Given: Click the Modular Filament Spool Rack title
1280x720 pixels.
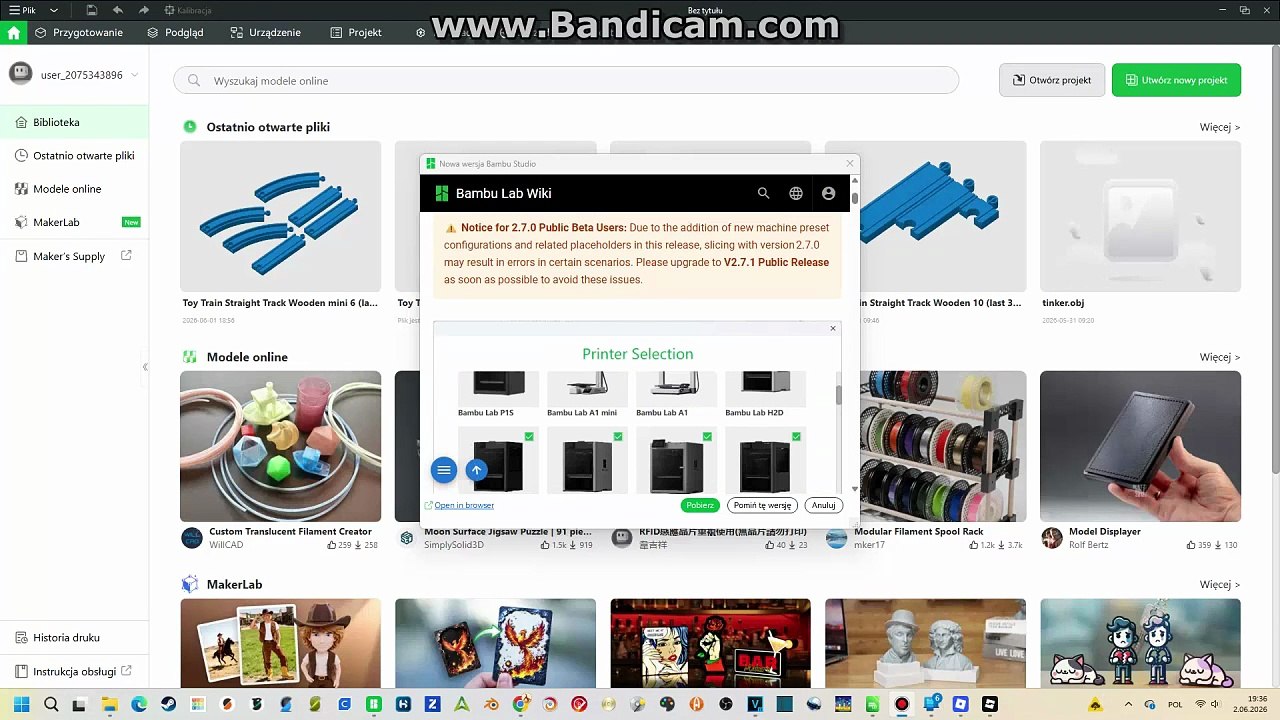Looking at the screenshot, I should tap(919, 532).
